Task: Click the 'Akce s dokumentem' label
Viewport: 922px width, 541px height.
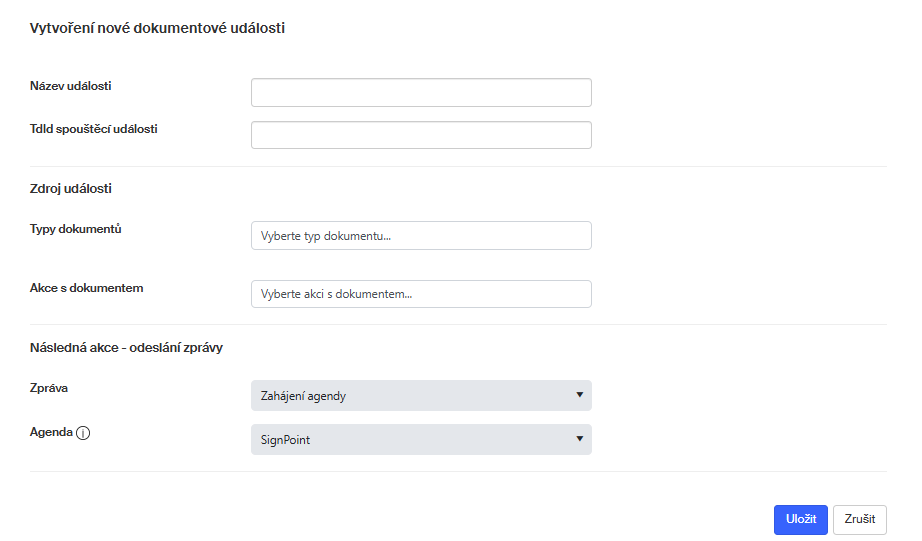Action: [87, 288]
